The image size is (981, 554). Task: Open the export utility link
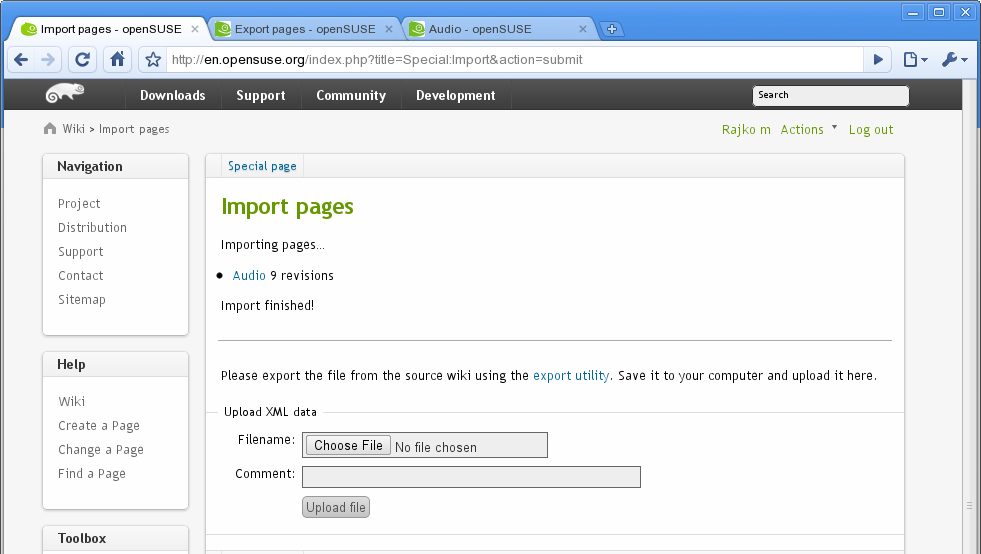(571, 376)
